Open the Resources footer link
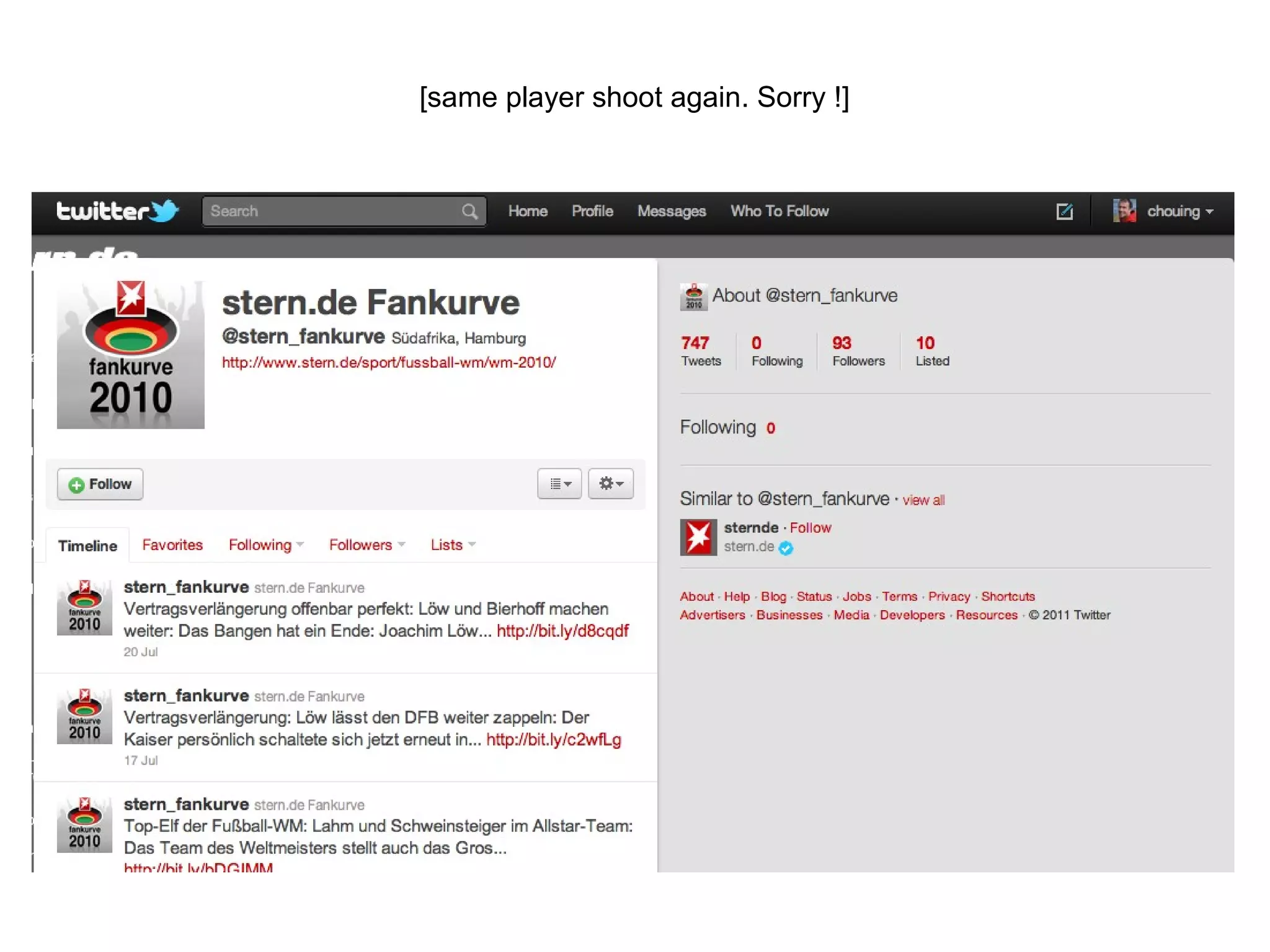The image size is (1270, 952). (x=987, y=615)
